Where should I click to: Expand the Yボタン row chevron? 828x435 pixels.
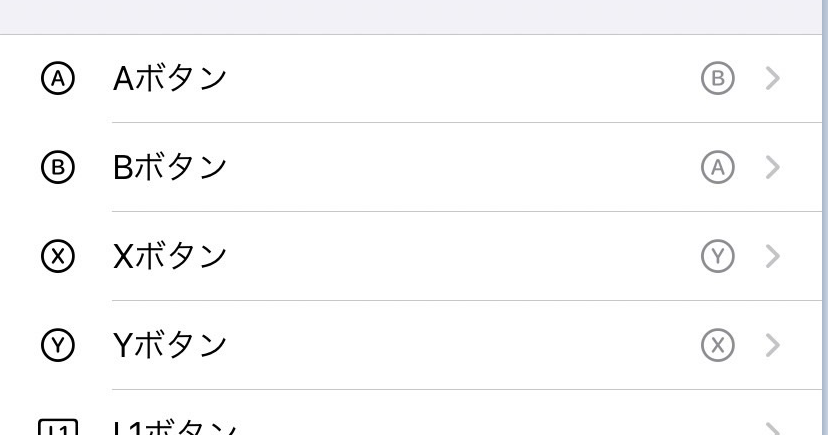pyautogui.click(x=773, y=345)
